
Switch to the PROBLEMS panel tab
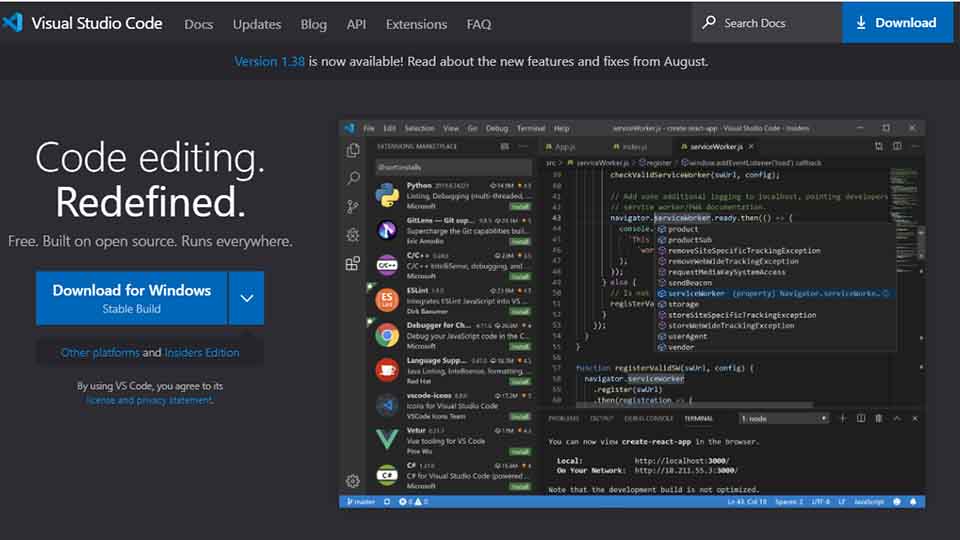click(x=563, y=419)
